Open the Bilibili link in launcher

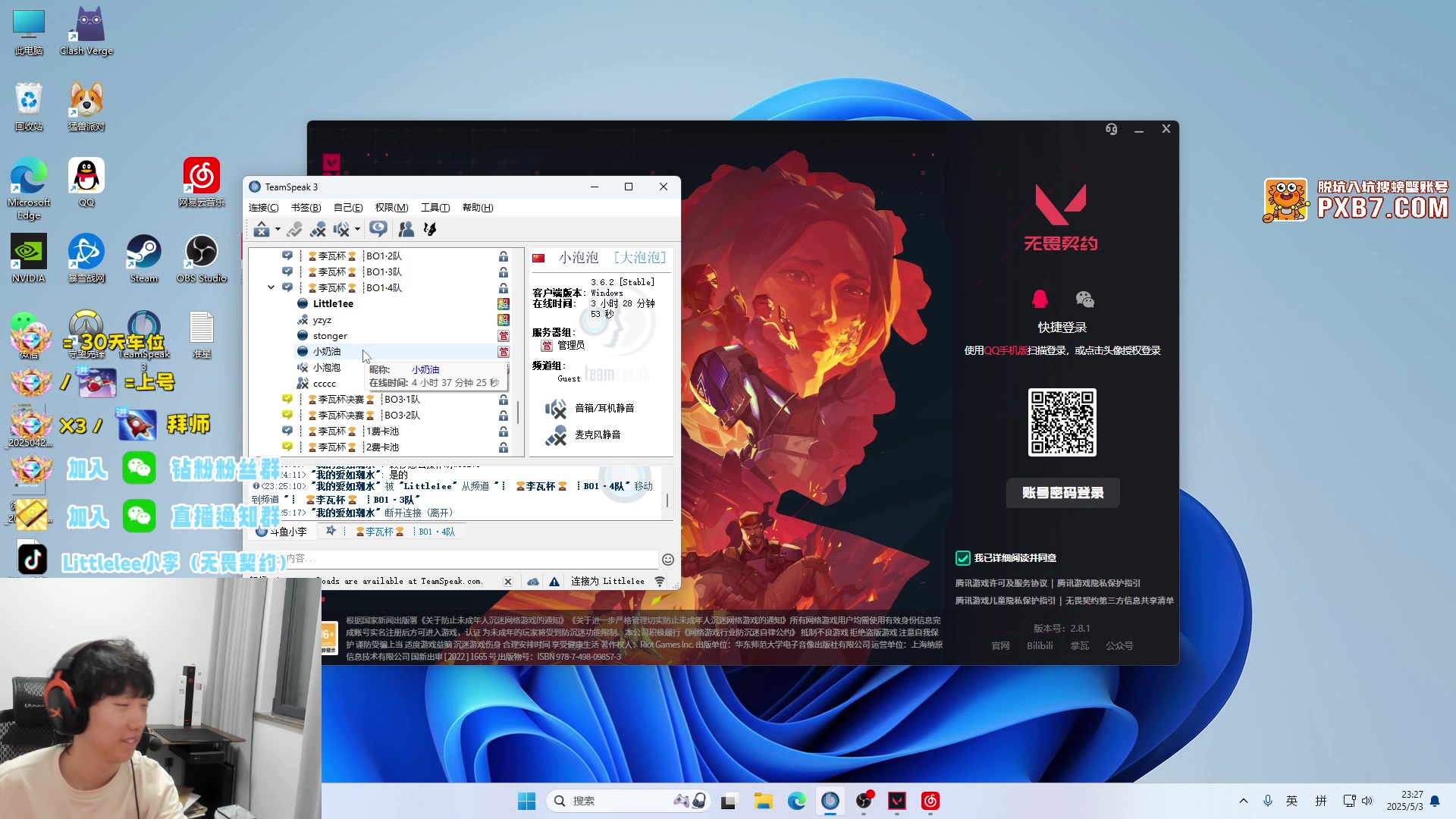point(1040,646)
